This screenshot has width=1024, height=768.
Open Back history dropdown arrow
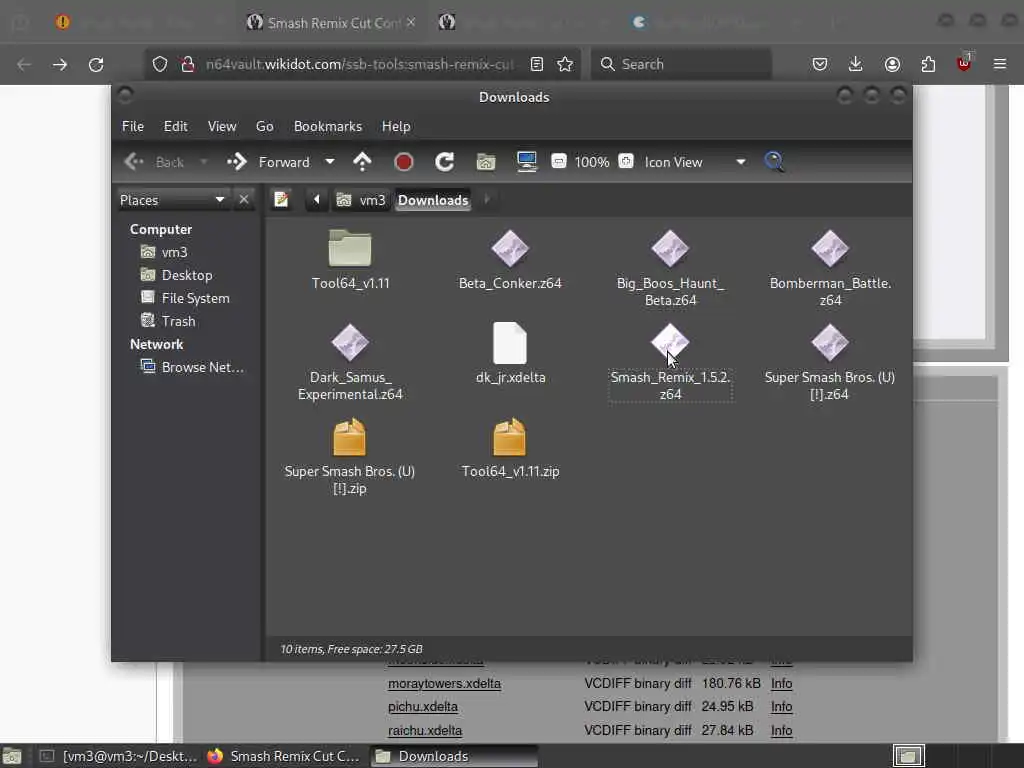tap(204, 161)
